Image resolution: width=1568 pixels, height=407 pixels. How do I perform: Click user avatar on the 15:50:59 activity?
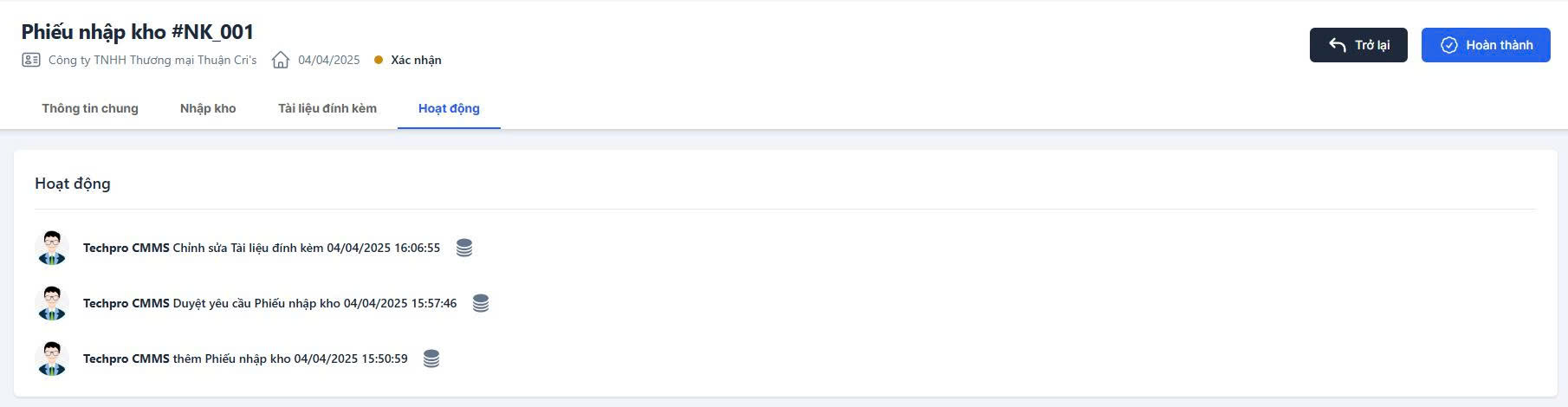[52, 359]
